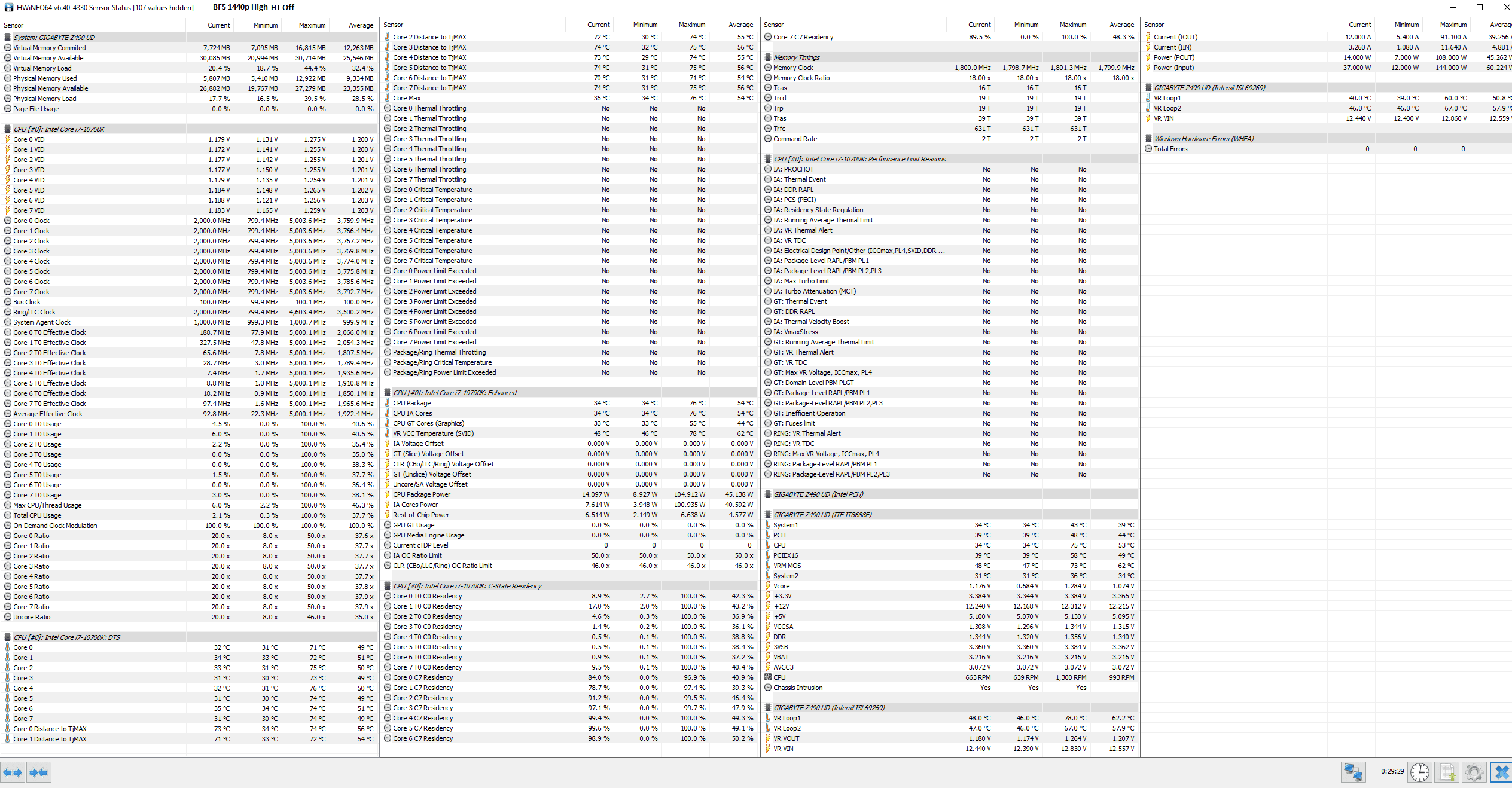The width and height of the screenshot is (1512, 788).
Task: Select Core 4 C7 Residency row
Action: (x=569, y=718)
